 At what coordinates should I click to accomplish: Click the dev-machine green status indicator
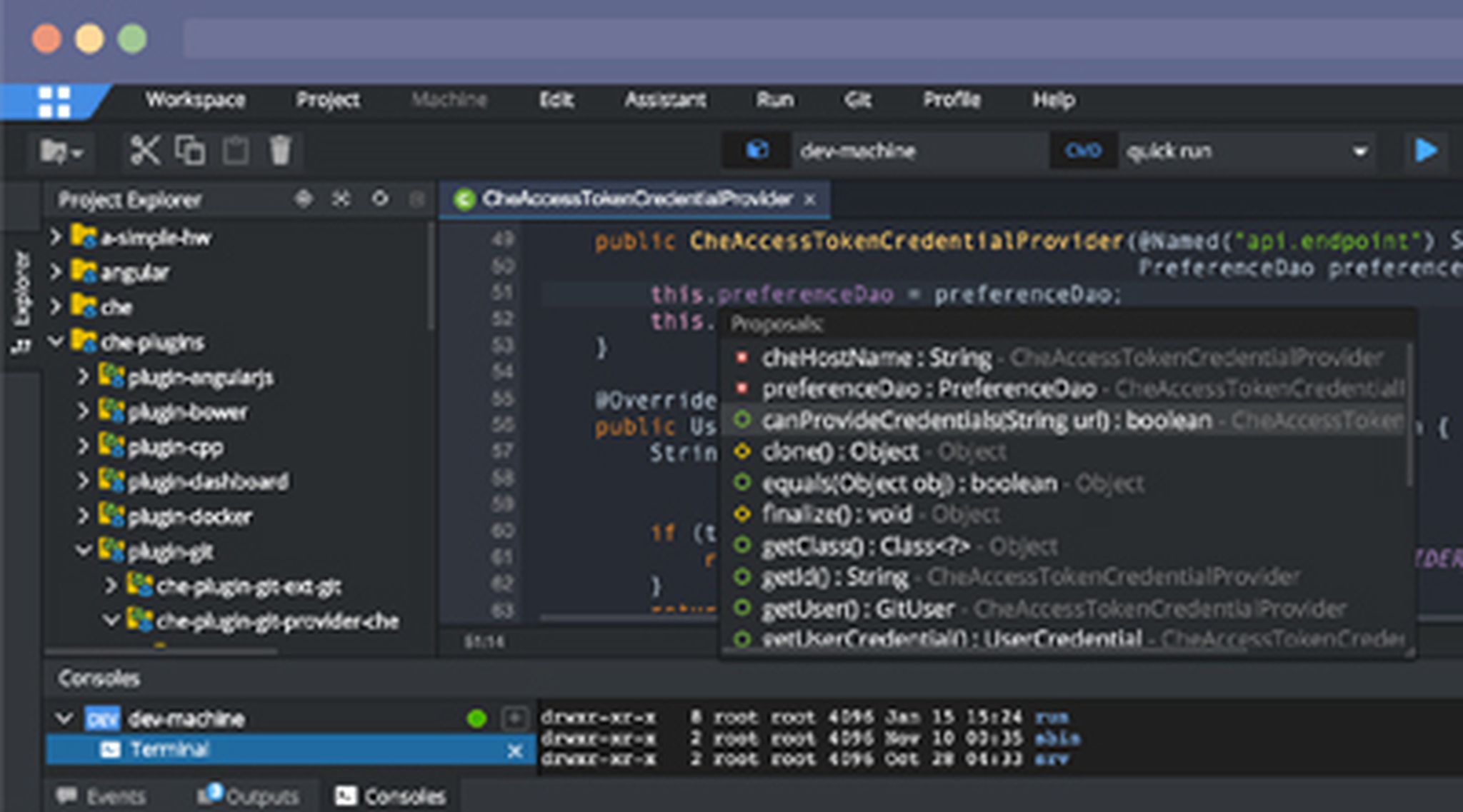click(479, 719)
